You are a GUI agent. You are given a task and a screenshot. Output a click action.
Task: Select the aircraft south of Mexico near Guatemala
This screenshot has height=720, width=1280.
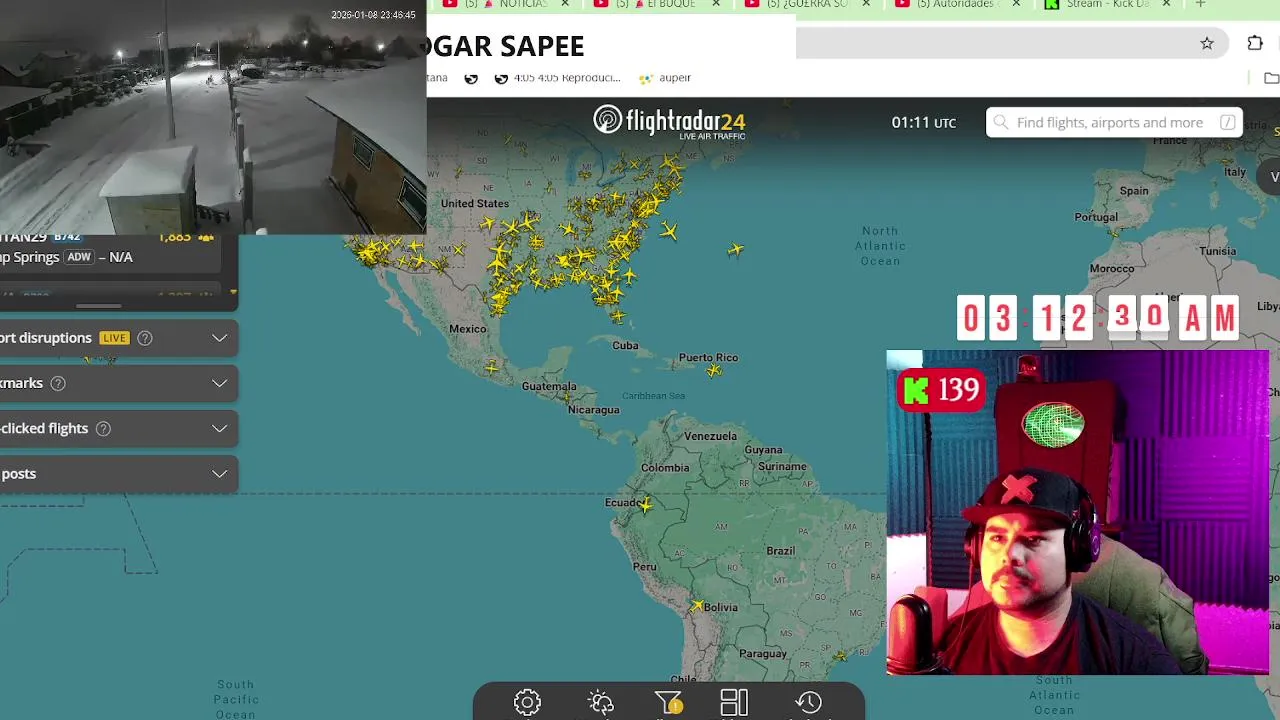(490, 368)
